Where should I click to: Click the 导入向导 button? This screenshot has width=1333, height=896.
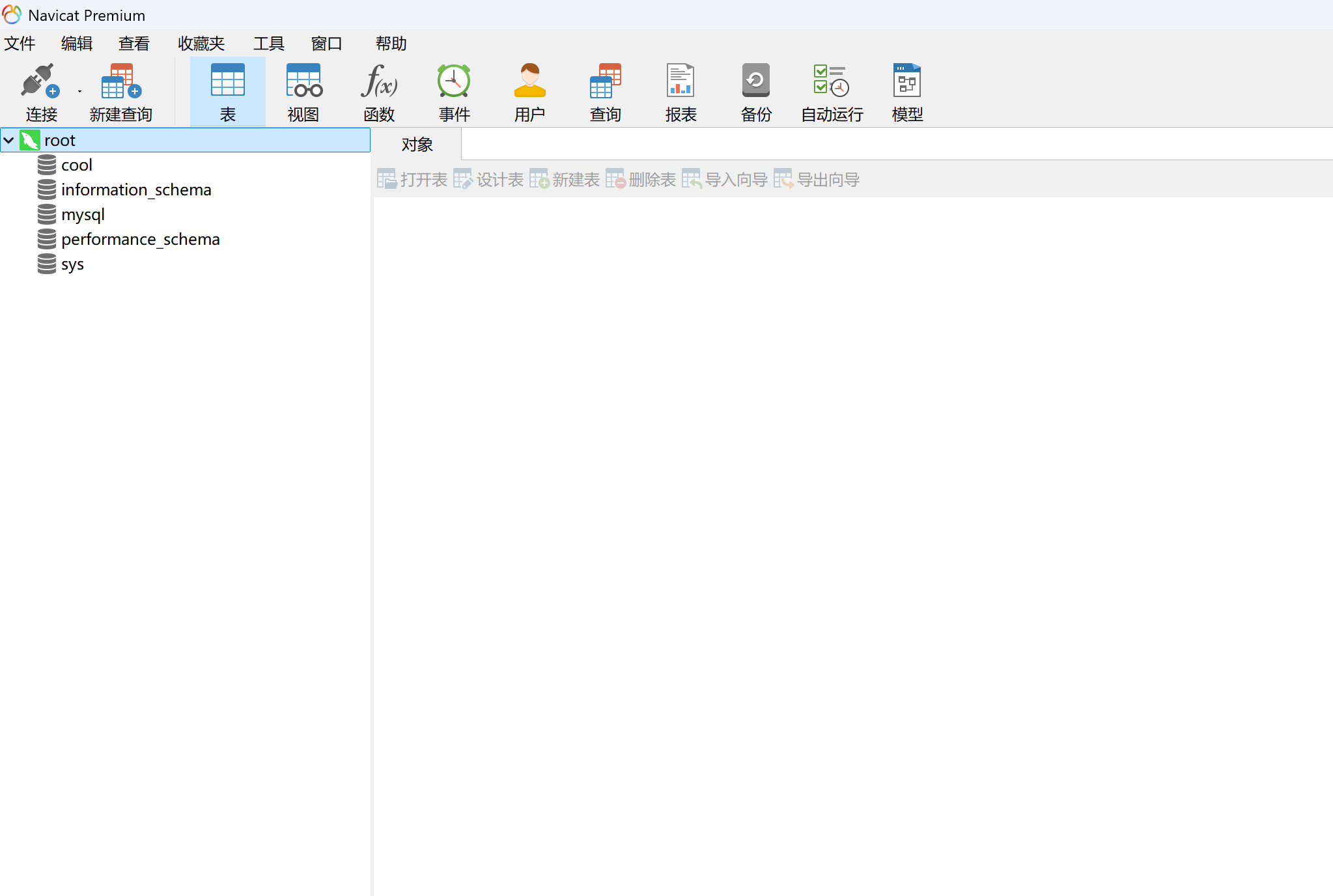tap(725, 179)
